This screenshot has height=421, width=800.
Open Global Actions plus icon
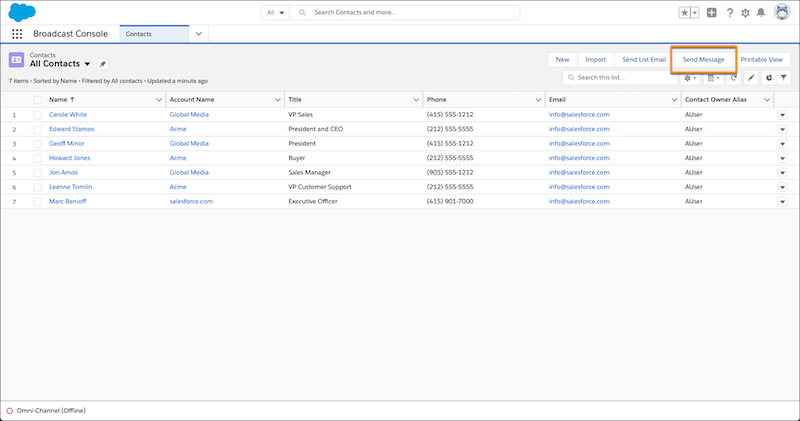pyautogui.click(x=711, y=13)
